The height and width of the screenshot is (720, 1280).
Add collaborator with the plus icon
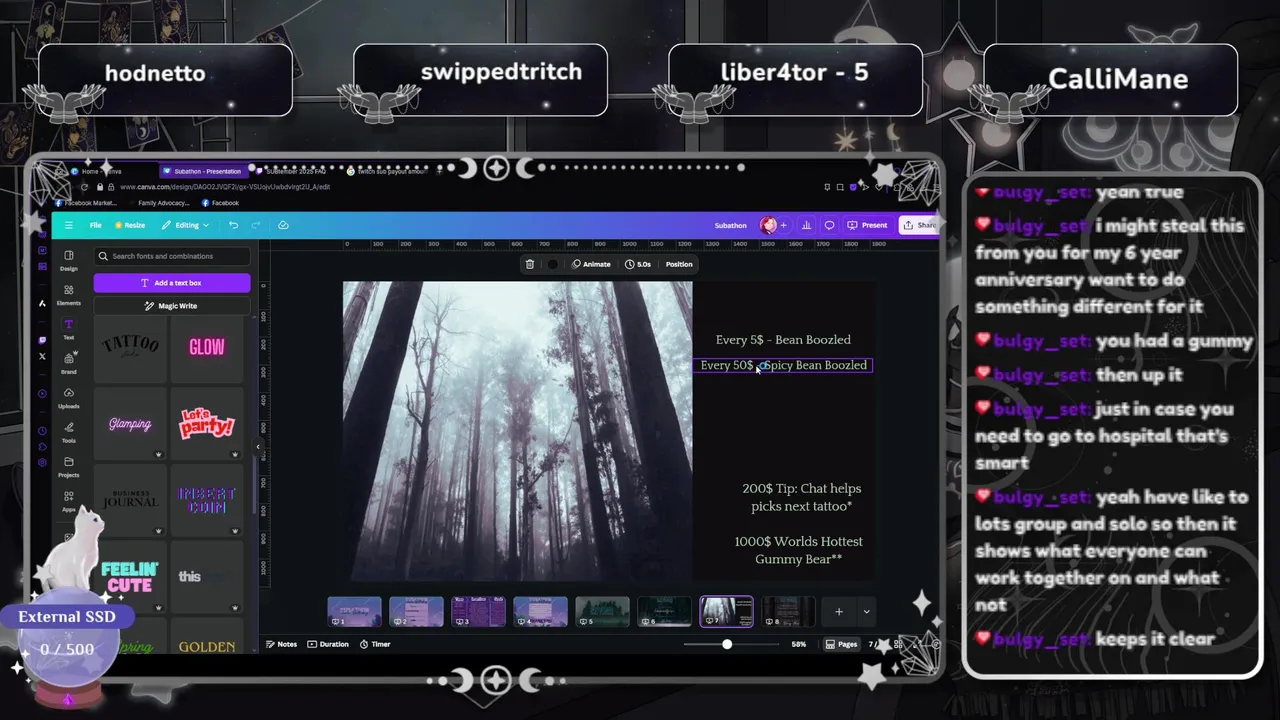point(784,225)
